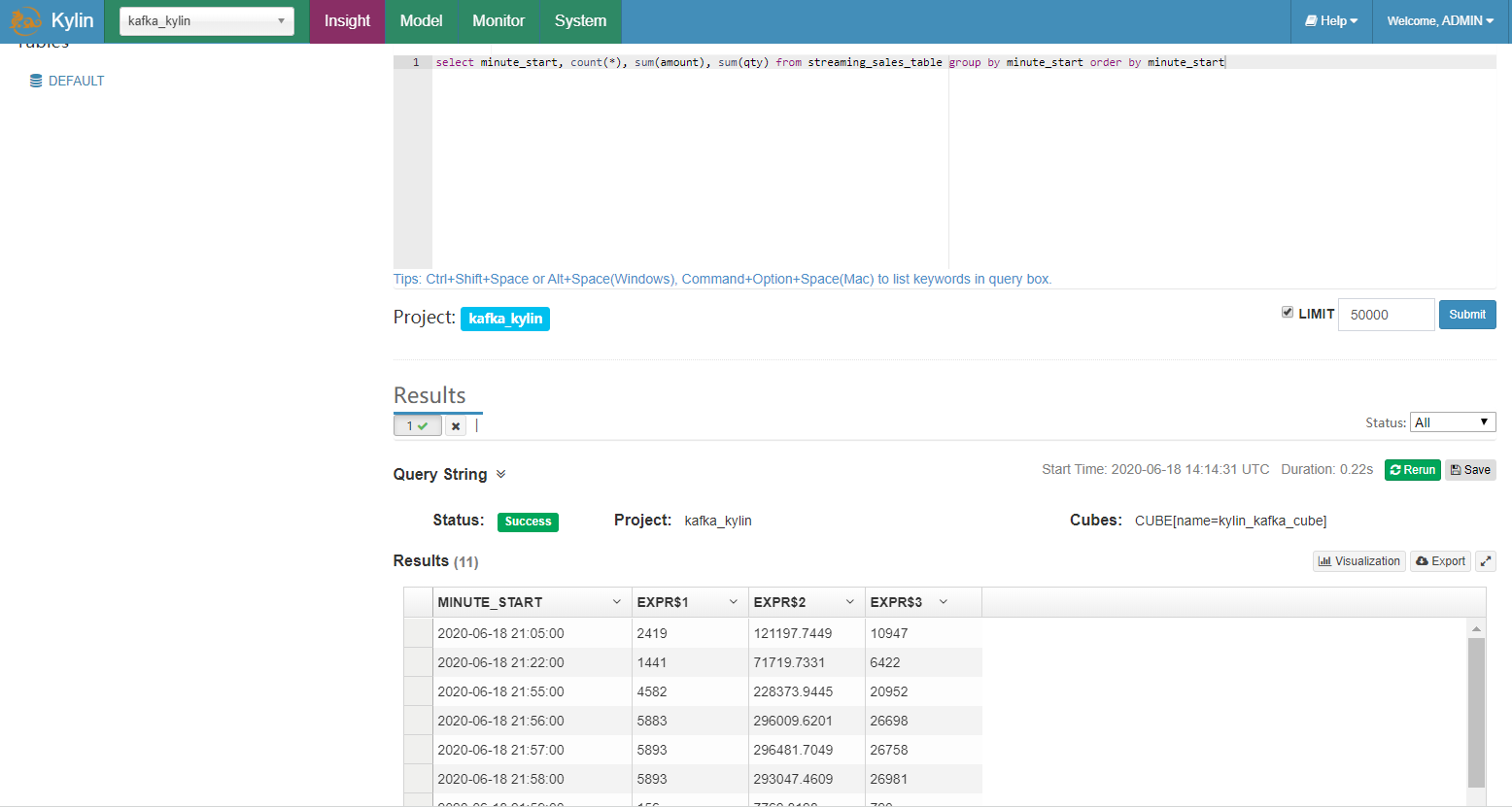
Task: Click EXPR$2 value 296009.6201
Action: click(x=807, y=721)
